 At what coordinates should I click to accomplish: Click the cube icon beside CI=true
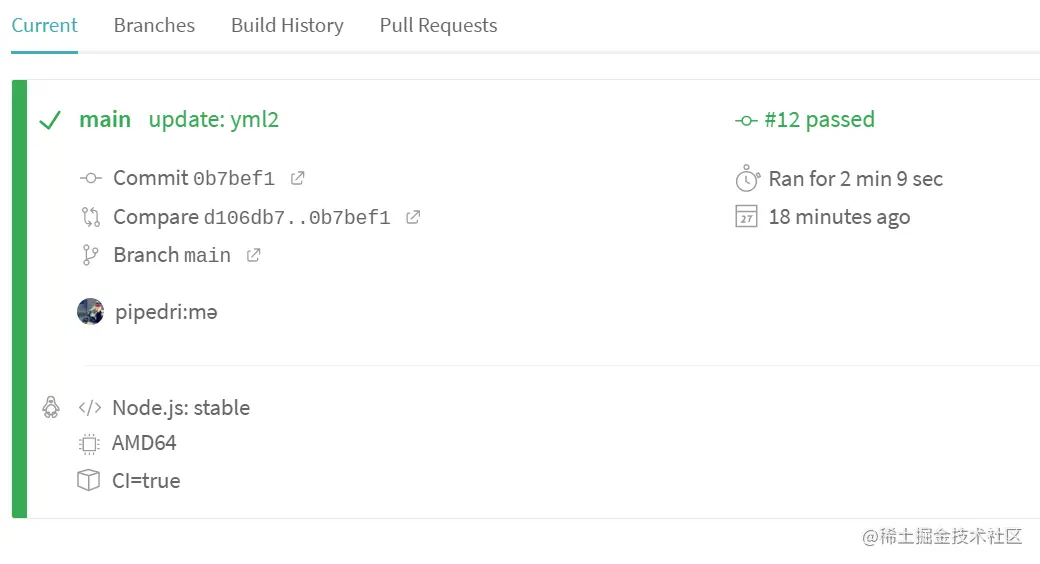[89, 481]
